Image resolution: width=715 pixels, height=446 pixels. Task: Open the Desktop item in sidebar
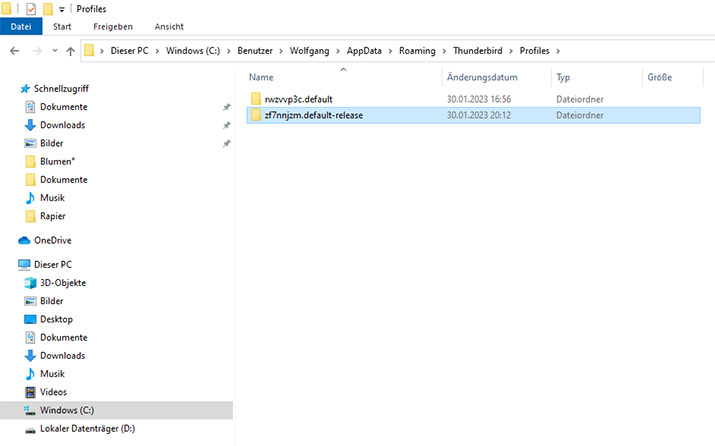click(56, 319)
